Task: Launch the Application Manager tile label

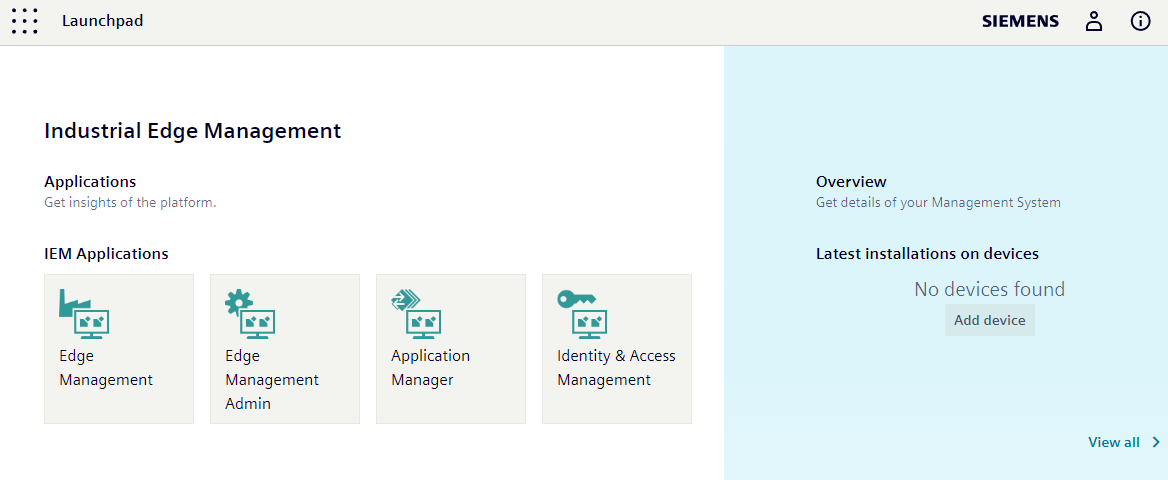Action: 430,368
